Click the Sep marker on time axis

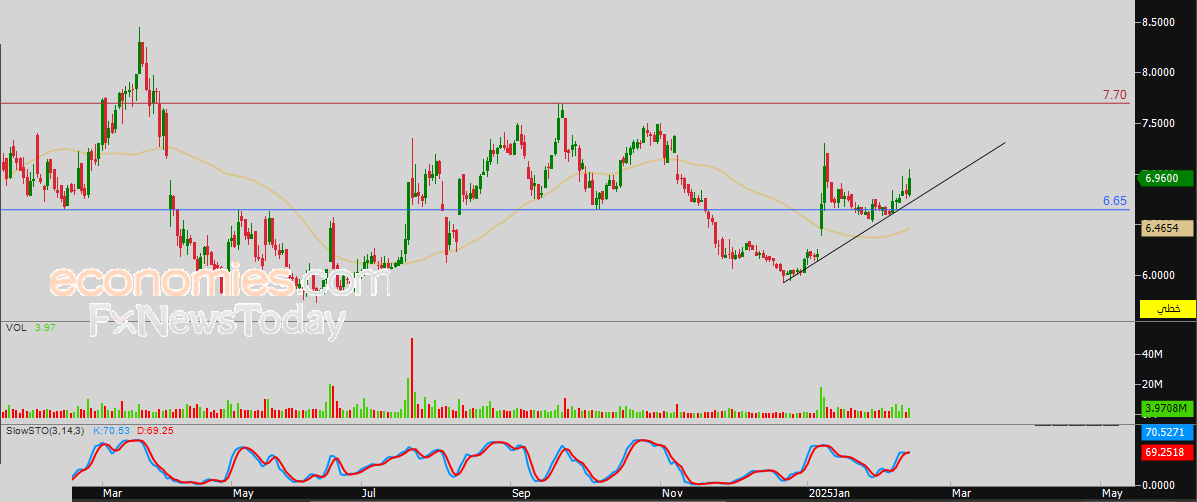[520, 493]
